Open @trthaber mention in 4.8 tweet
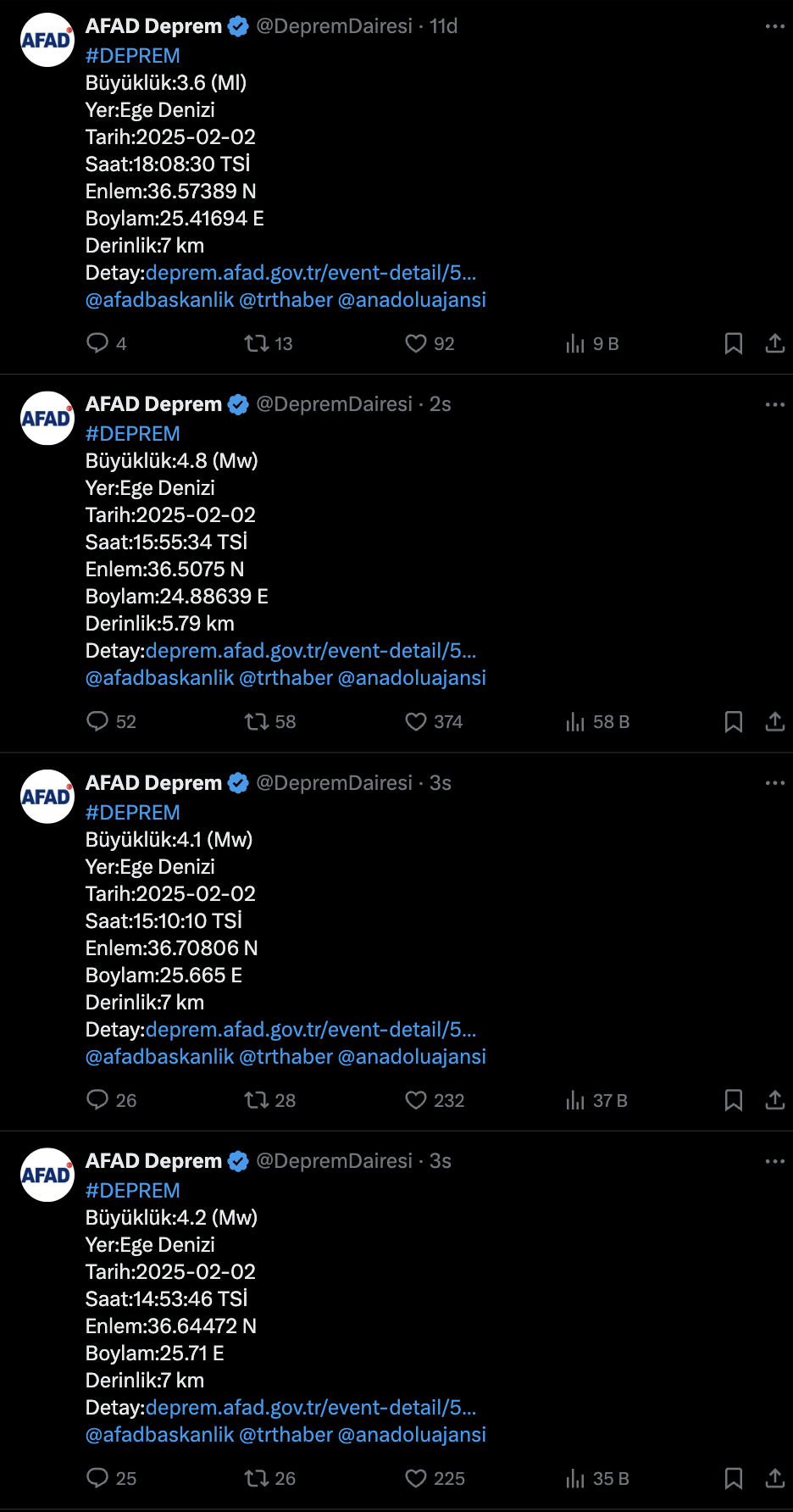This screenshot has height=1512, width=793. [x=286, y=678]
